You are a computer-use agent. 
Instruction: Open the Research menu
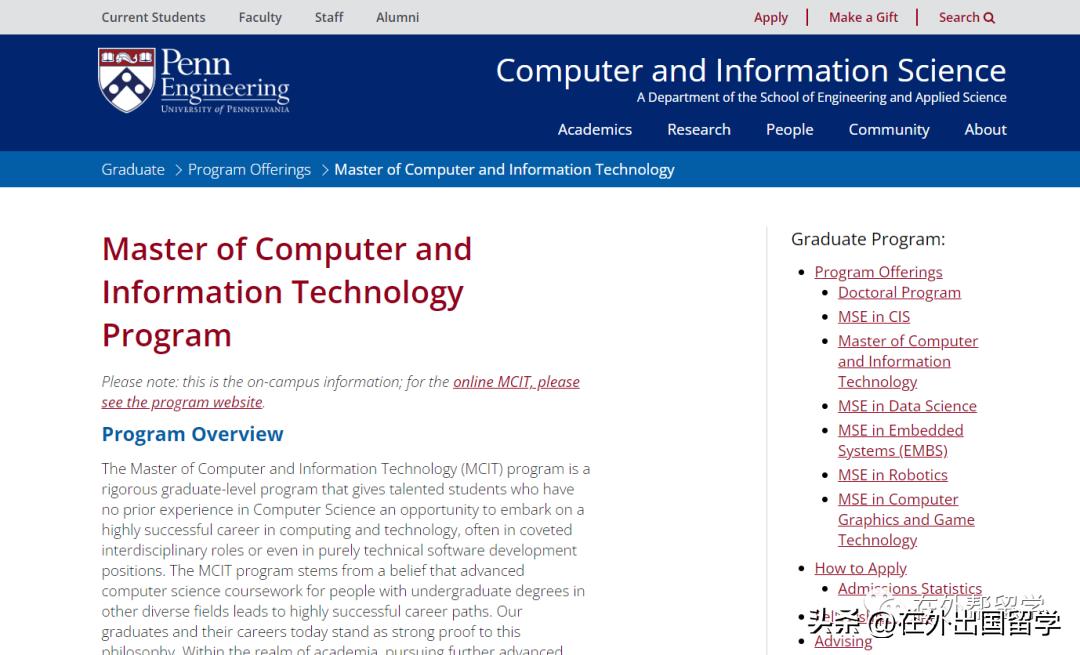click(698, 129)
